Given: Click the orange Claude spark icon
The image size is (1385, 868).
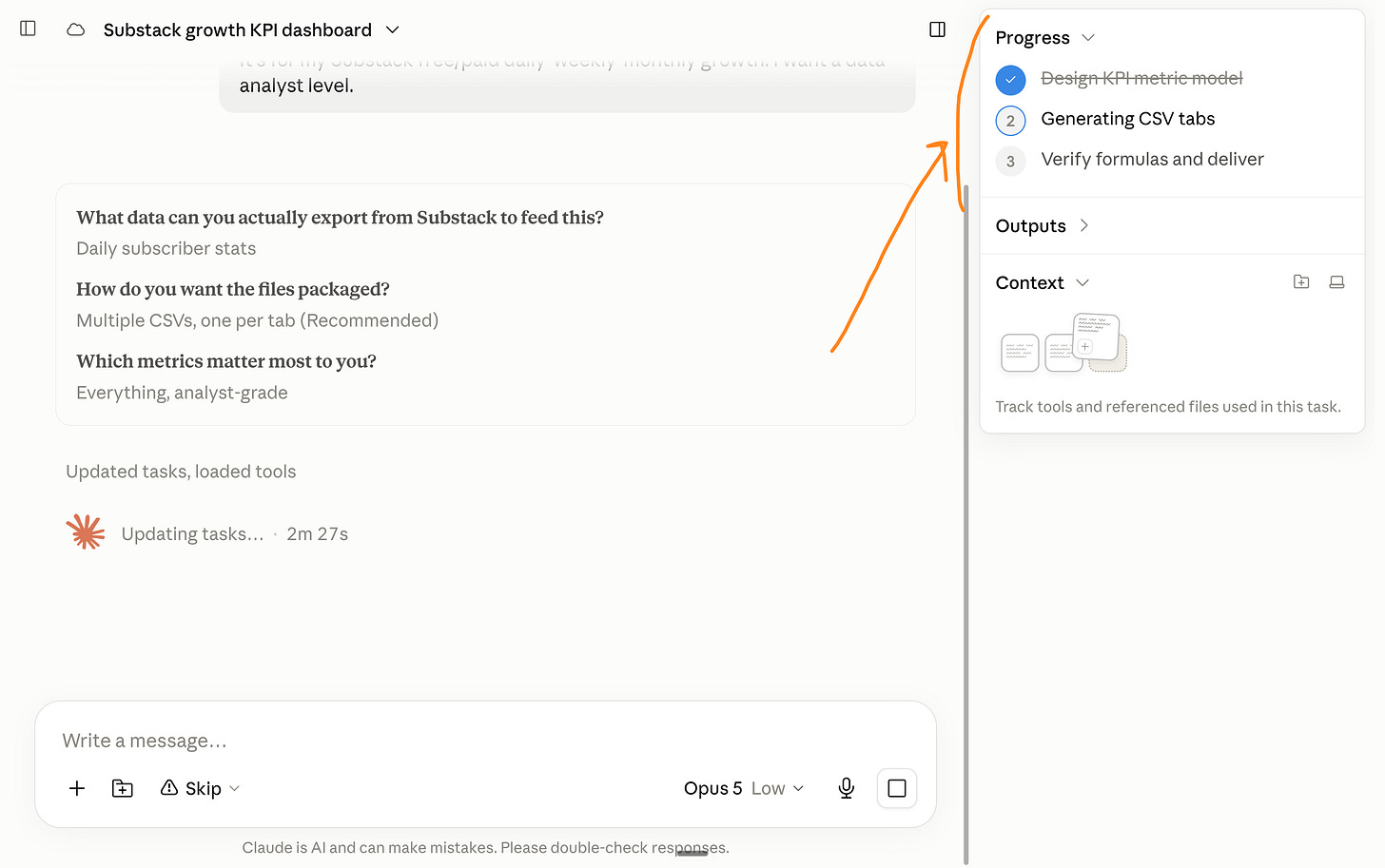Looking at the screenshot, I should click(x=86, y=532).
